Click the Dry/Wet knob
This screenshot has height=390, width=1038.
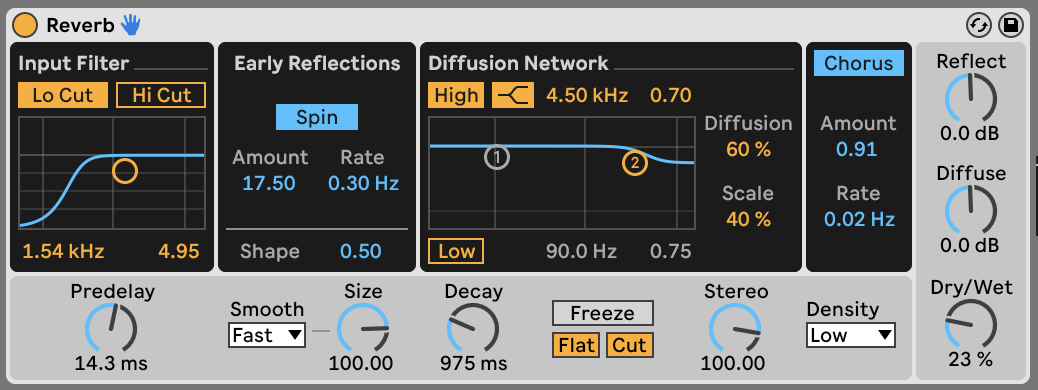click(970, 324)
